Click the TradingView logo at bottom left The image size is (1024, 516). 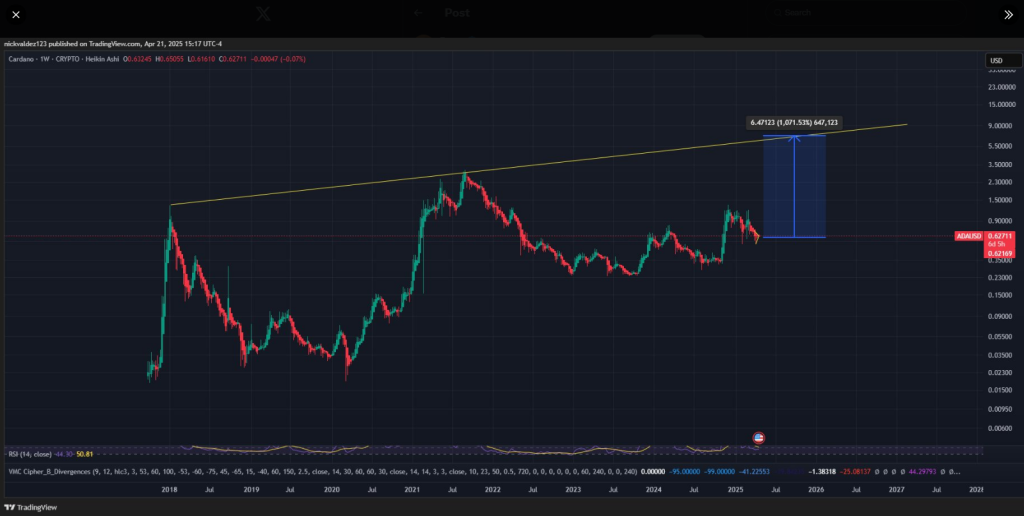tap(30, 507)
